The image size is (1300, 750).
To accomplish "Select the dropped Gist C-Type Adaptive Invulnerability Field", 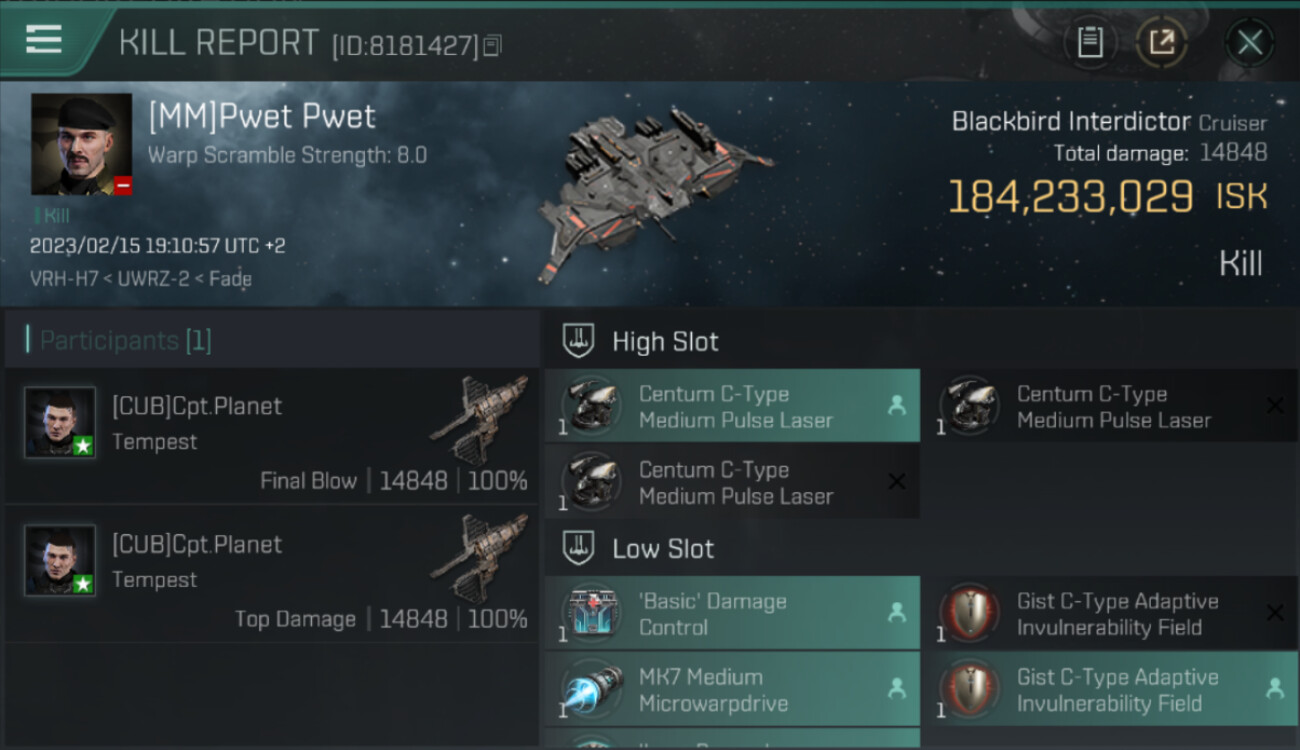I will 1117,690.
